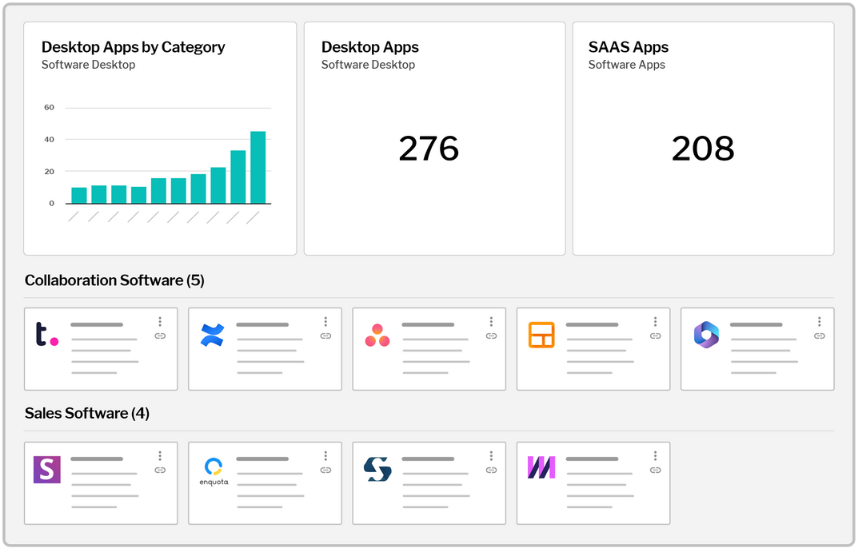Open more options on purple M card
The image size is (858, 548).
click(x=655, y=455)
